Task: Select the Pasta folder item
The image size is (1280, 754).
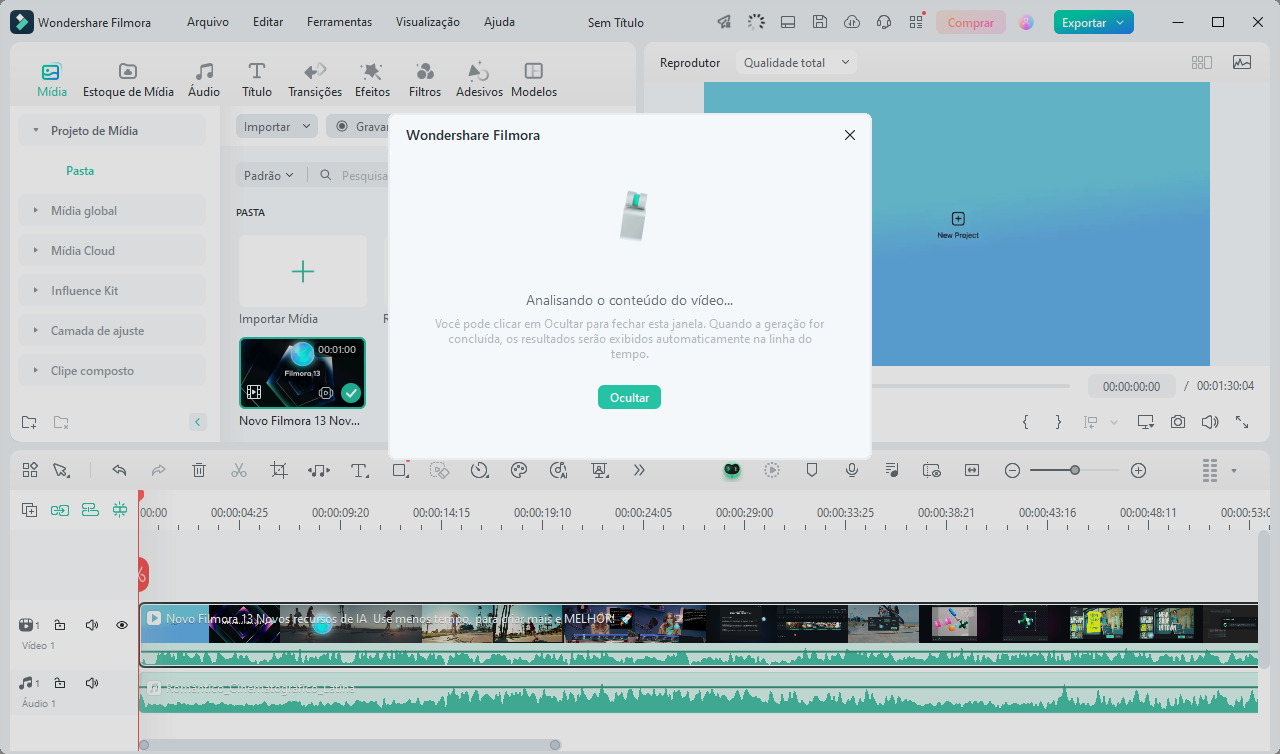Action: point(80,171)
